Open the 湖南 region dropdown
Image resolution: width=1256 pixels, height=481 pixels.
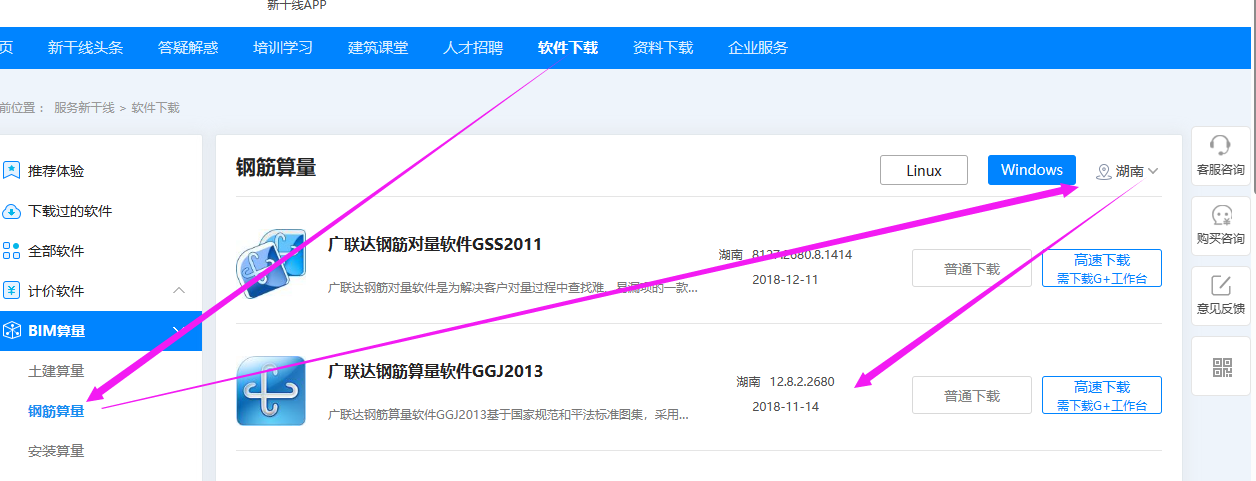(x=1128, y=171)
